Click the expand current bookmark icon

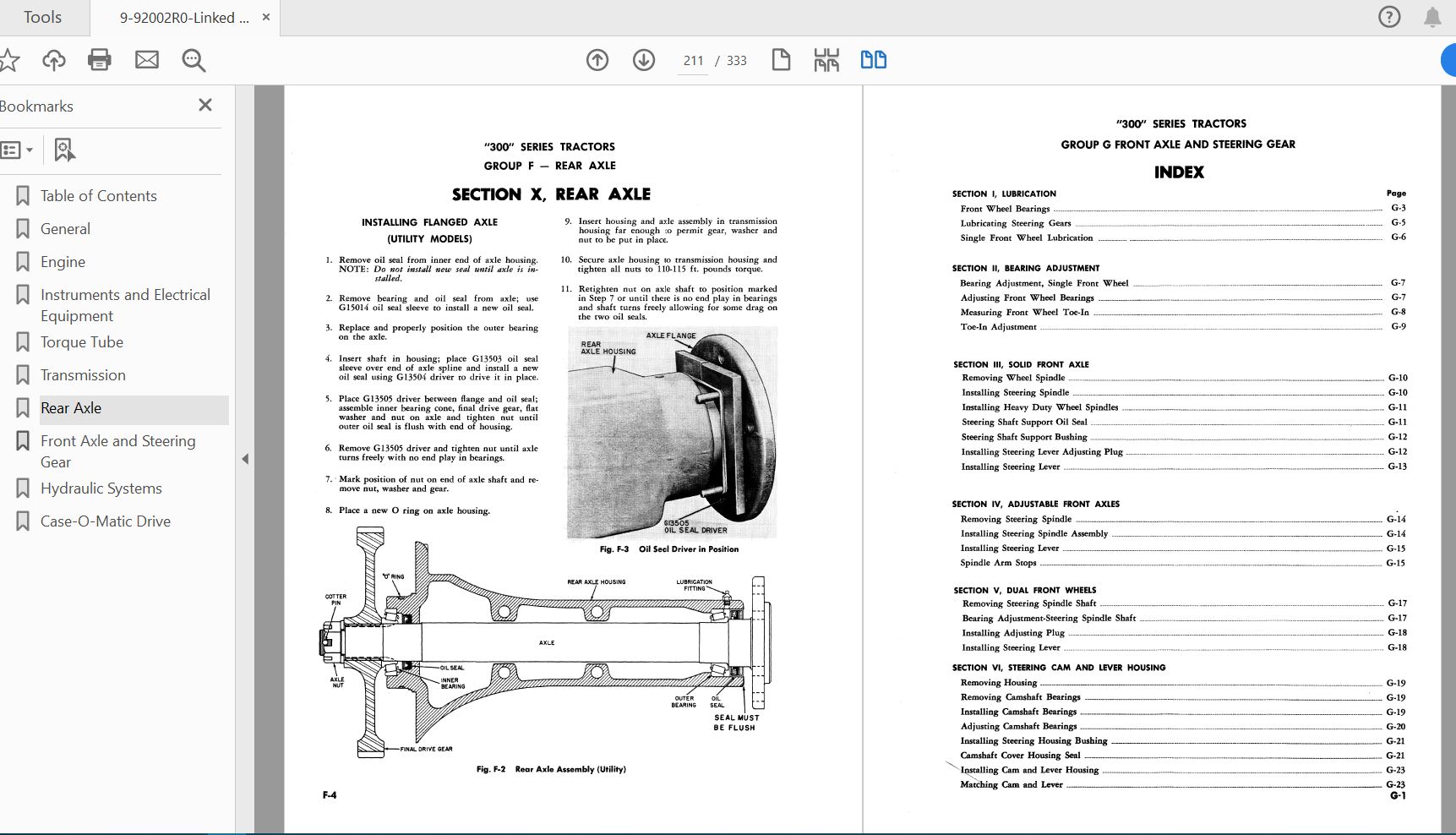[x=63, y=150]
